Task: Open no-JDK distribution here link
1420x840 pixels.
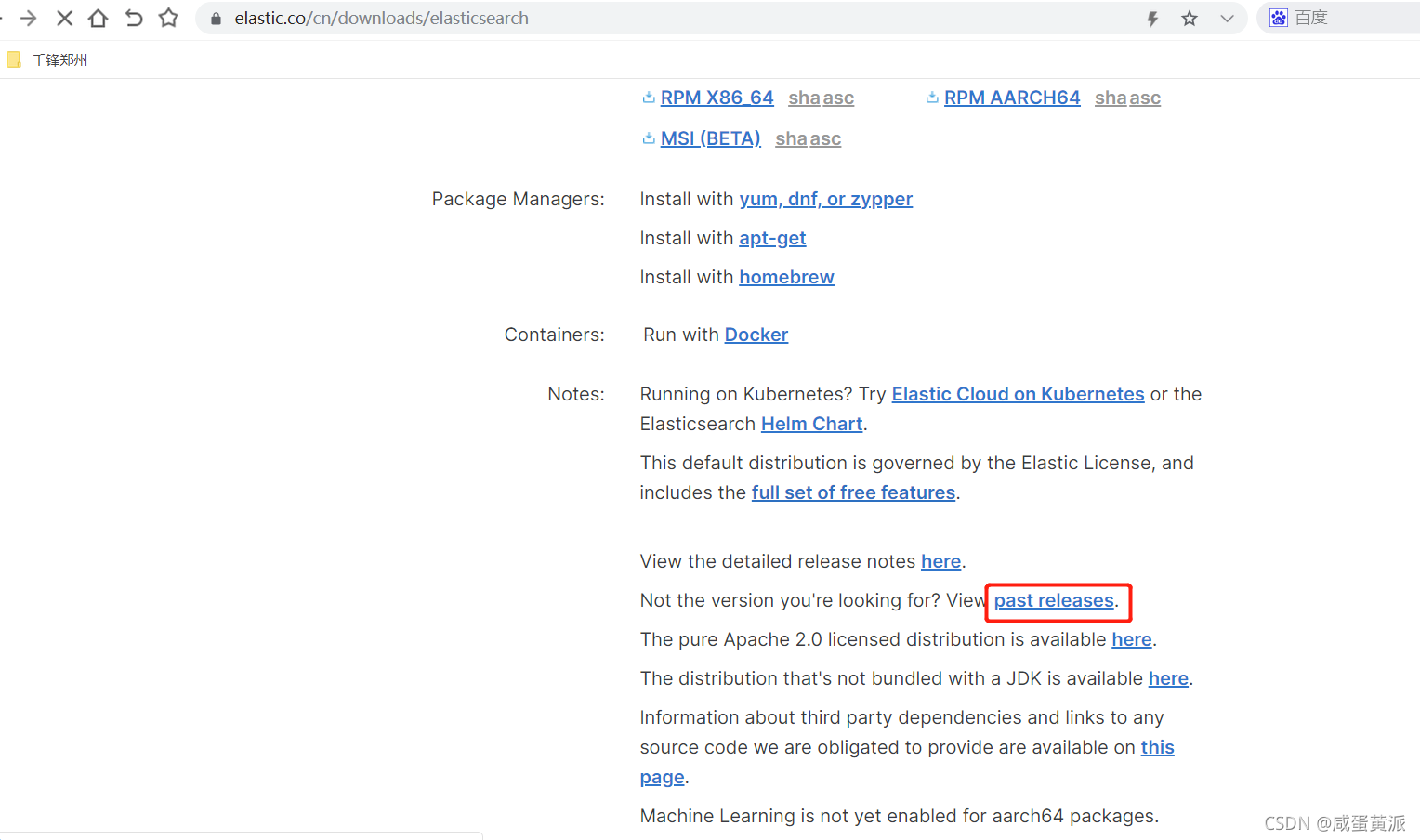Action: coord(1168,678)
